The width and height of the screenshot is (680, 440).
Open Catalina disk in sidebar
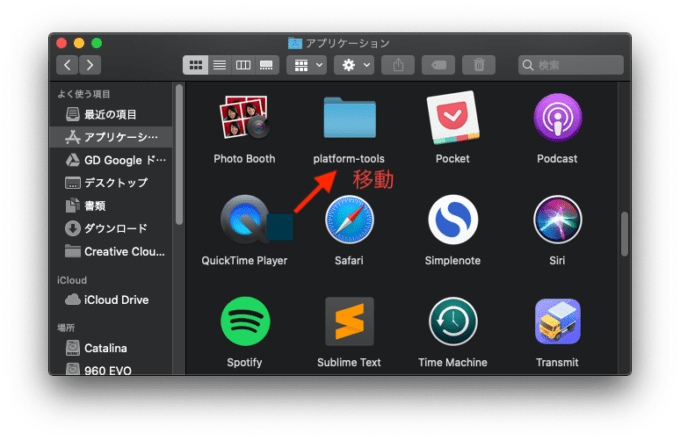[x=111, y=348]
